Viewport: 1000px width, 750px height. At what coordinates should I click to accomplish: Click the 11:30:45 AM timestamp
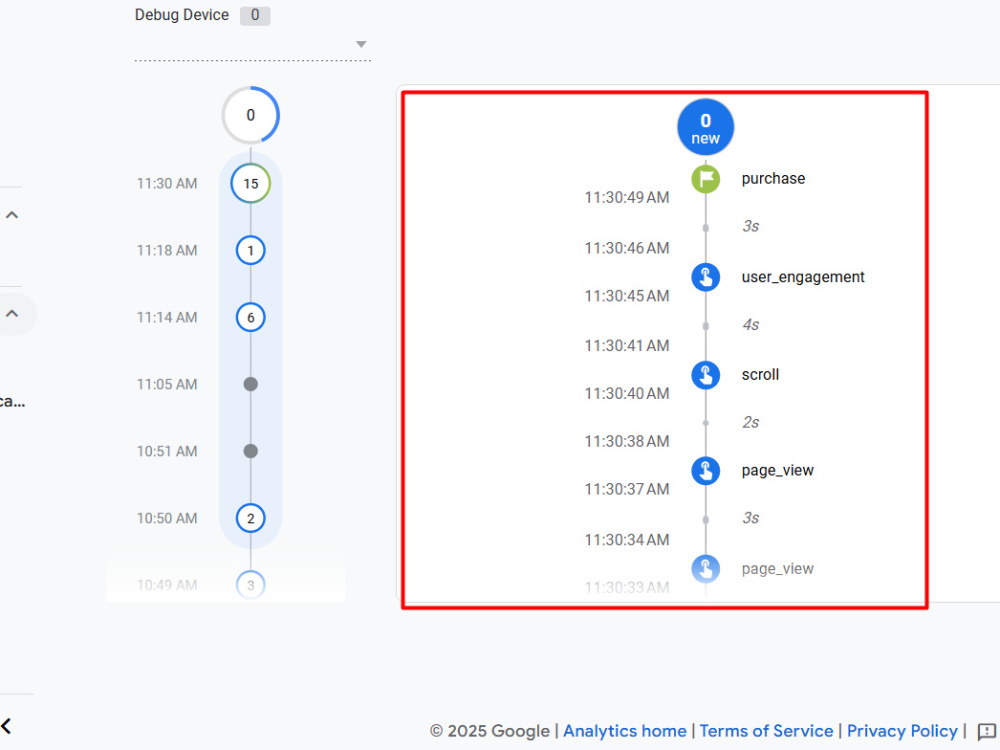click(x=627, y=296)
